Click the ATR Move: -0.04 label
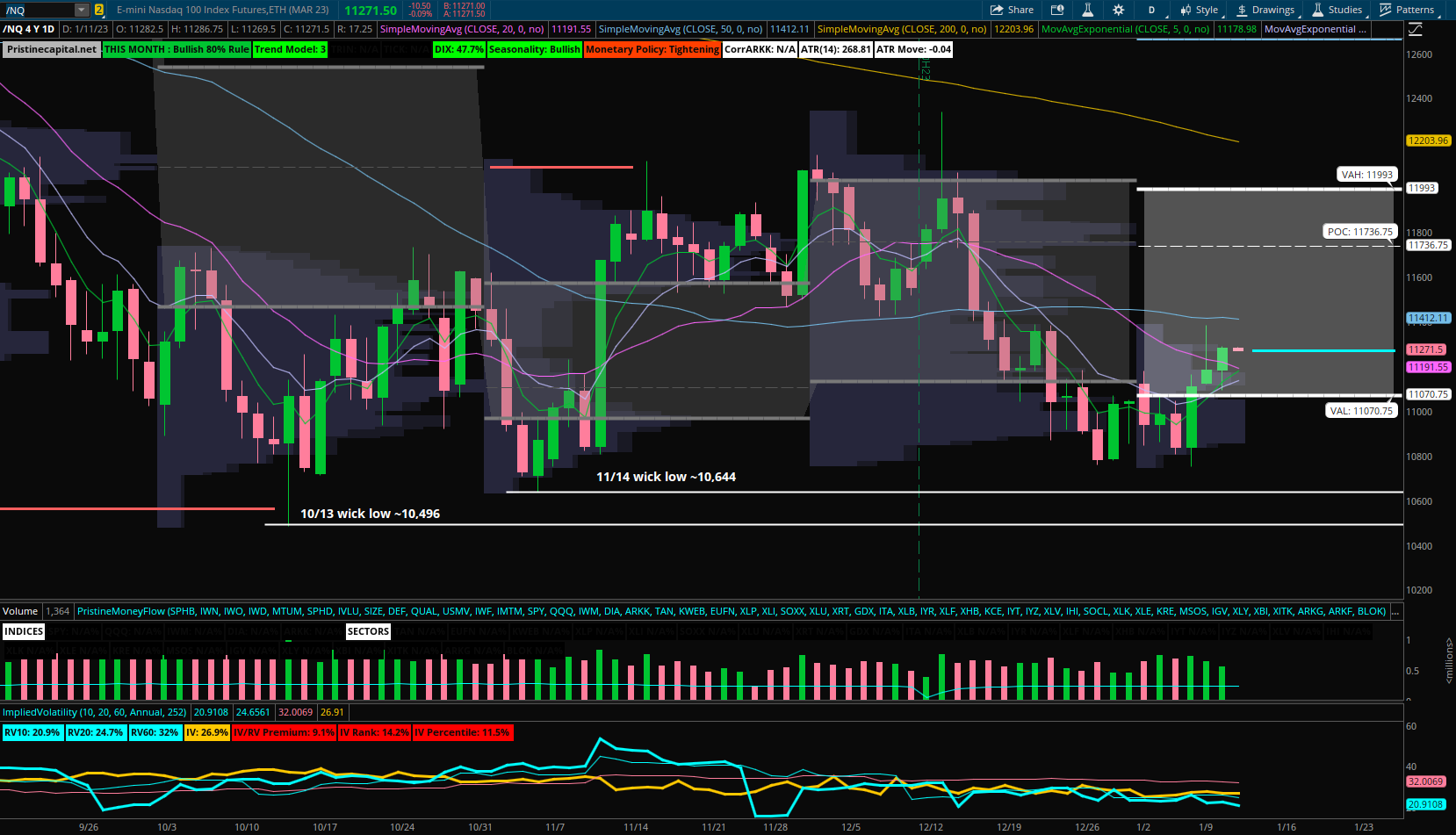This screenshot has width=1456, height=835. click(914, 49)
